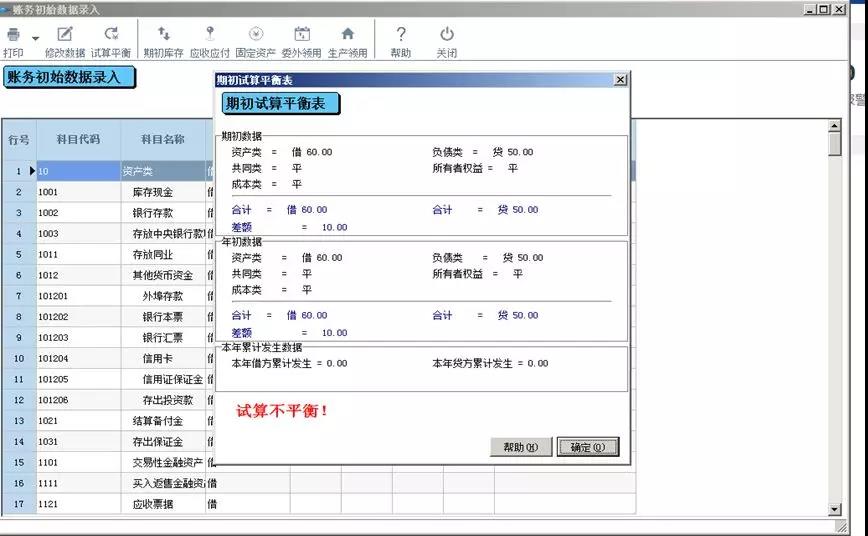Open the dropdown arrow next to 打印
The height and width of the screenshot is (536, 868).
point(35,38)
